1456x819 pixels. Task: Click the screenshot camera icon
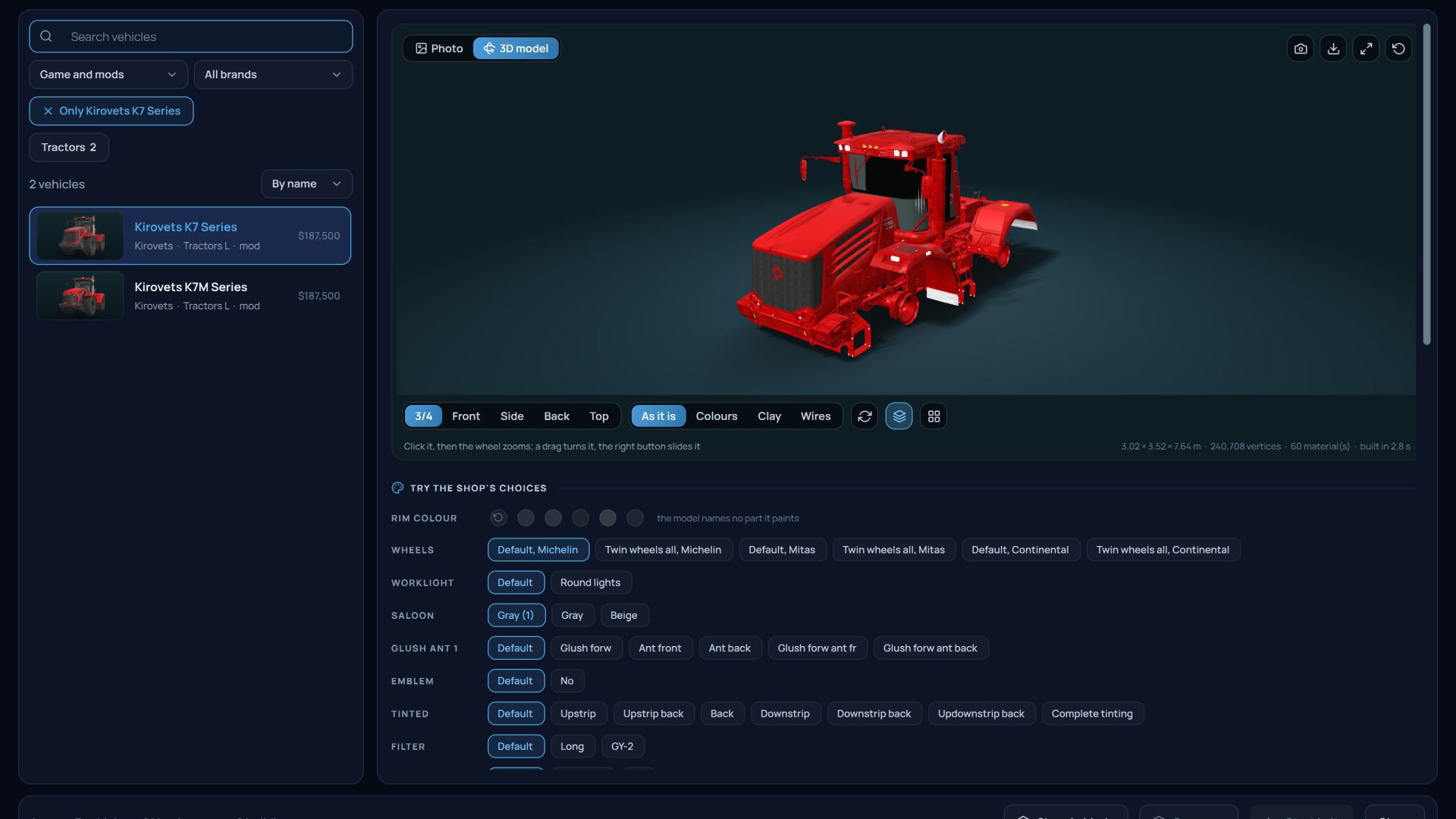click(1301, 49)
